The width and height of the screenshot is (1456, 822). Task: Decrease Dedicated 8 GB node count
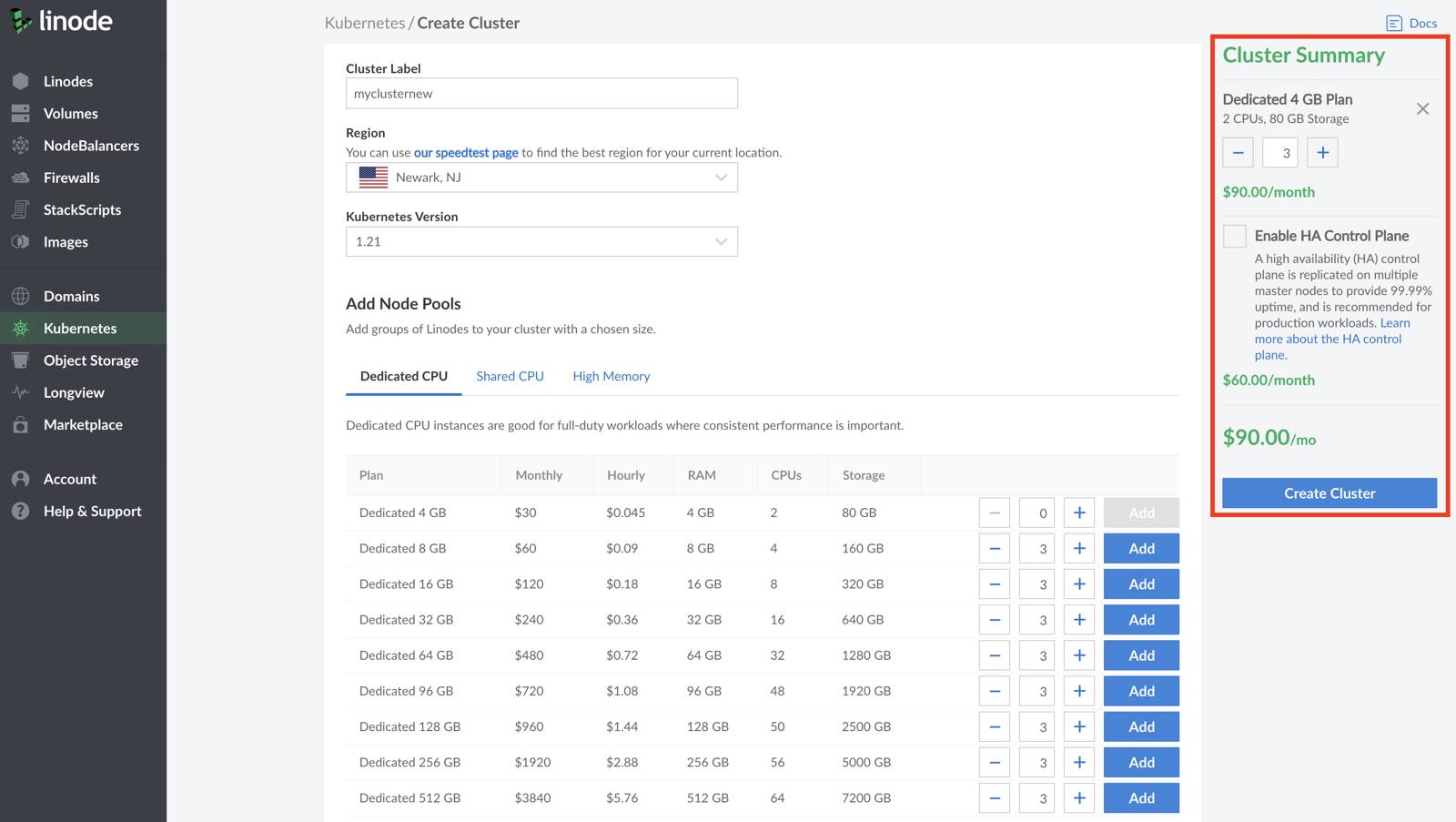[x=995, y=549]
